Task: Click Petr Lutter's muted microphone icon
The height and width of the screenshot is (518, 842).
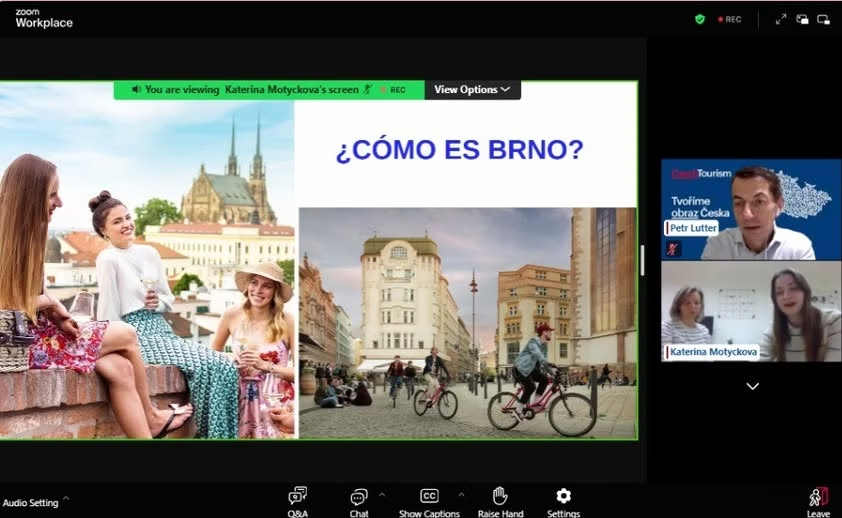Action: pos(672,249)
